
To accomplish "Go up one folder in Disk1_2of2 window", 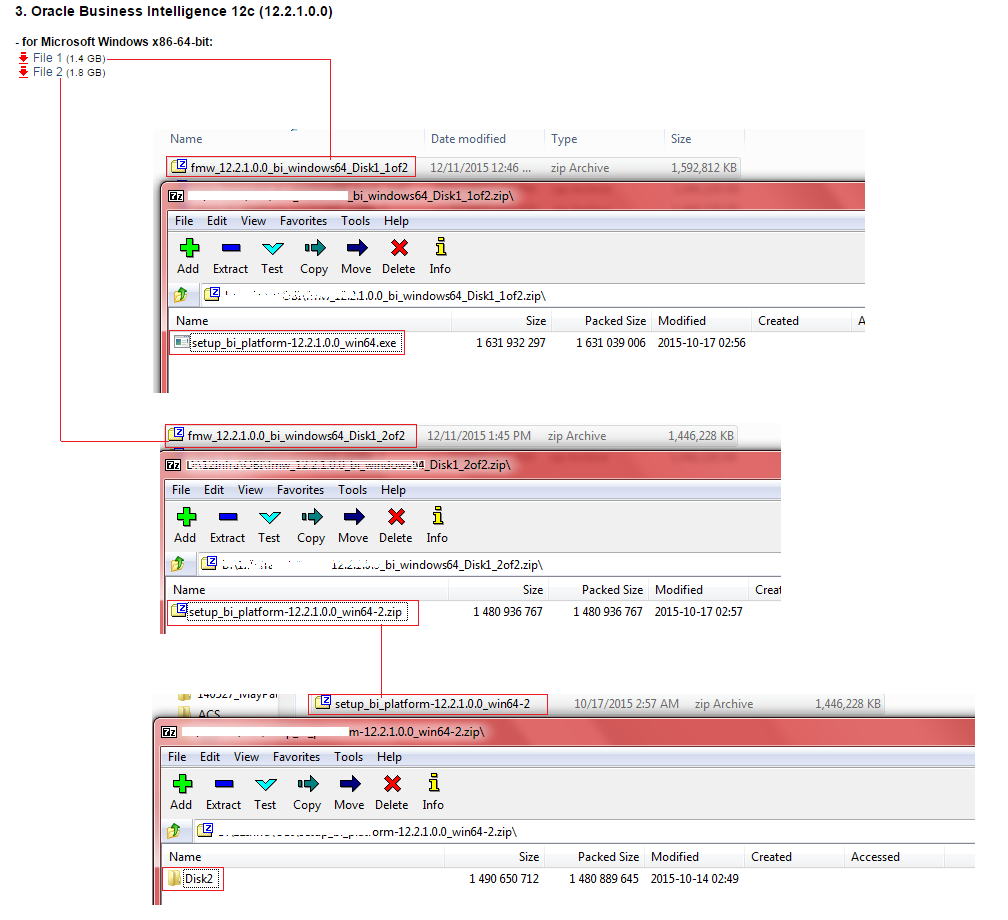I will 178,564.
